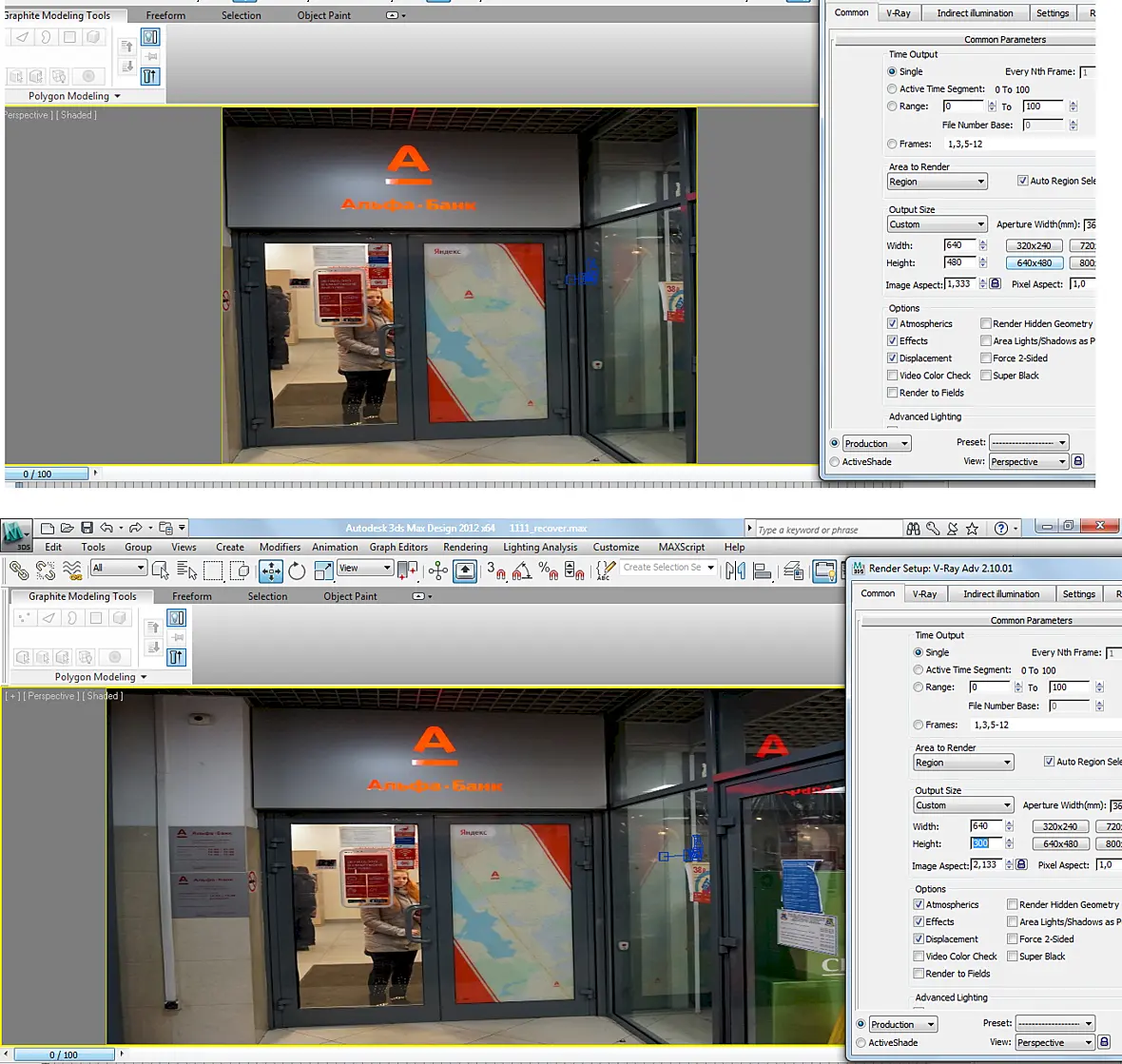The image size is (1122, 1064).
Task: Open Edit Named Selection Sets icon
Action: tap(606, 571)
